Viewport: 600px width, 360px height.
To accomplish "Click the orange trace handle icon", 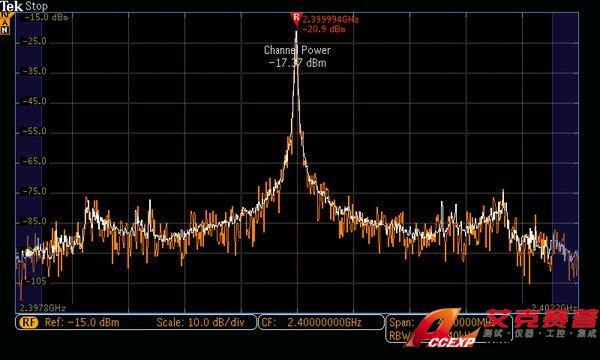I will coord(6,16).
